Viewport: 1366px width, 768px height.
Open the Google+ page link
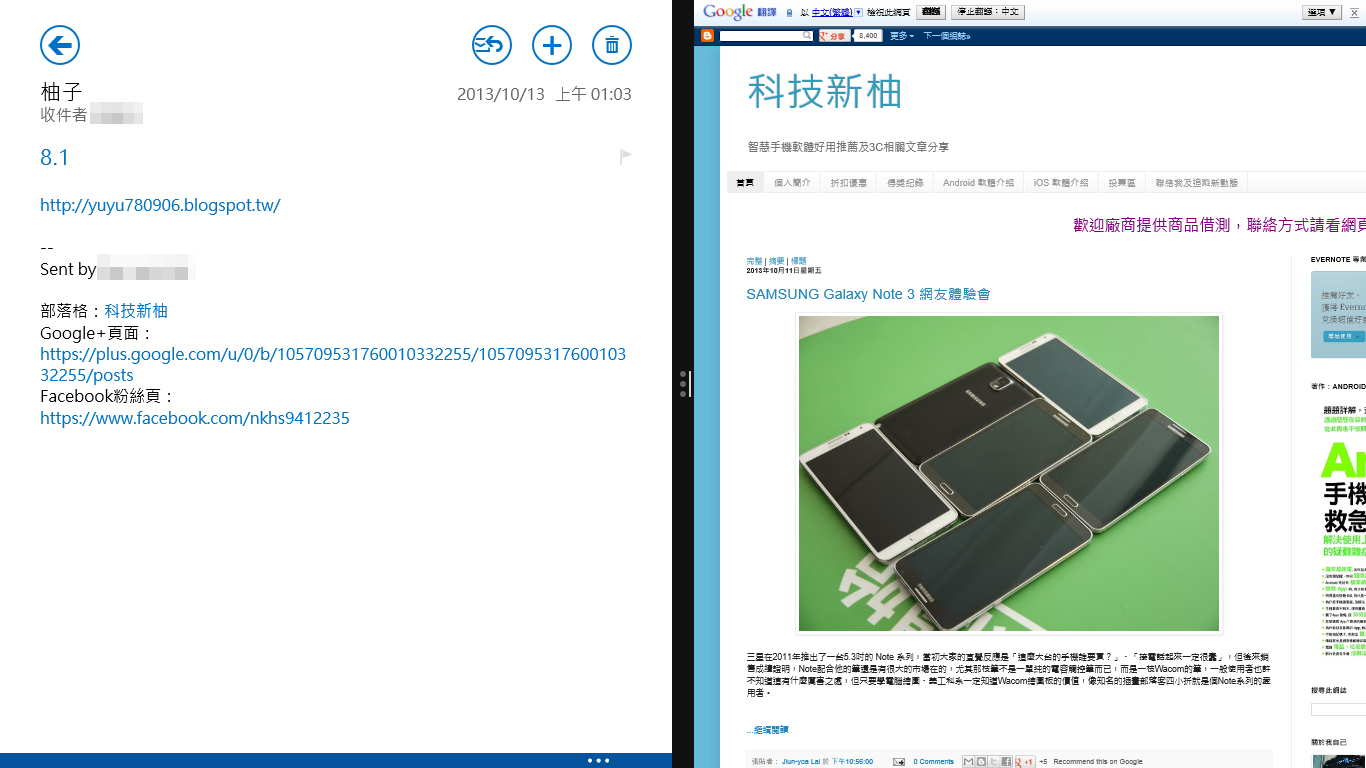click(333, 365)
